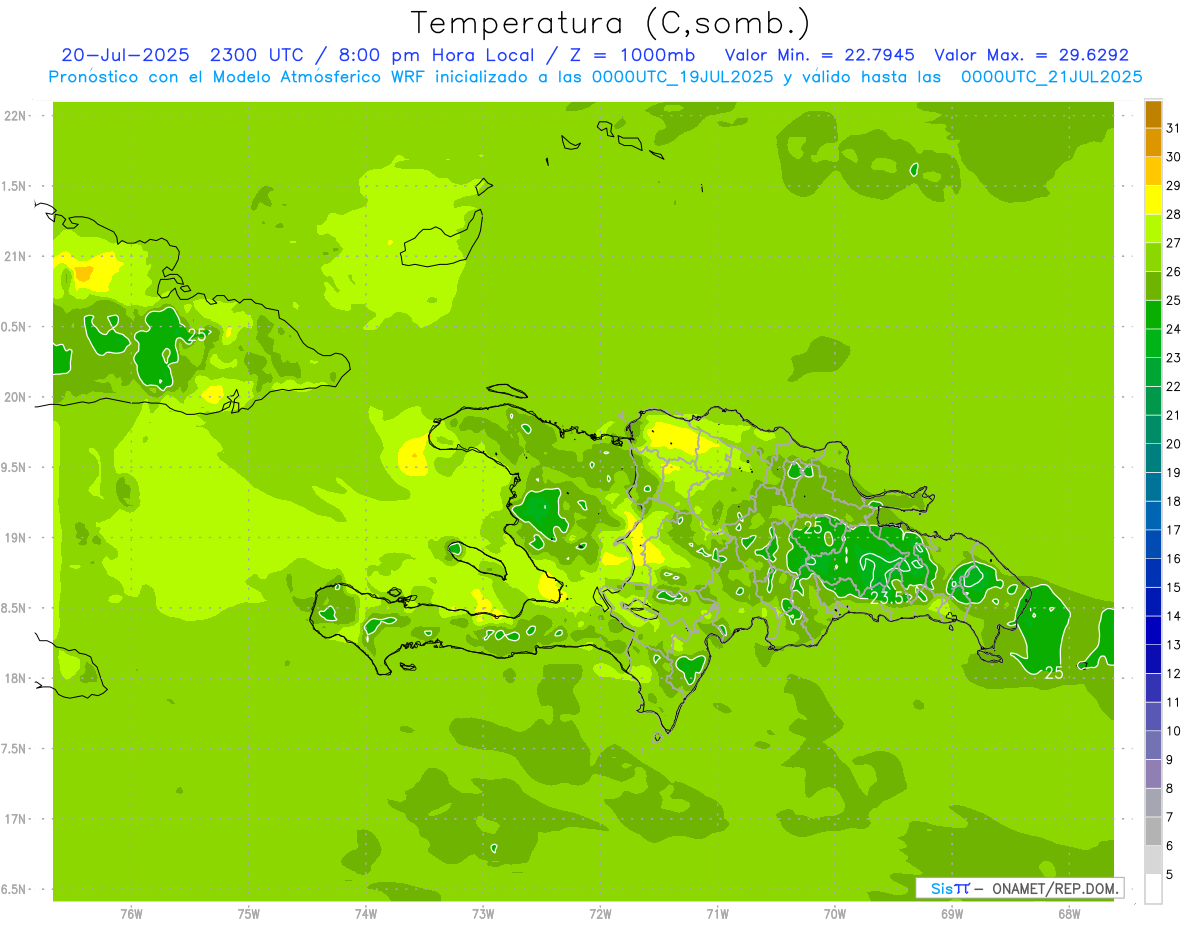Viewport: 1200px width, 927px height.
Task: Click the '70W' longitude label
Action: (835, 914)
